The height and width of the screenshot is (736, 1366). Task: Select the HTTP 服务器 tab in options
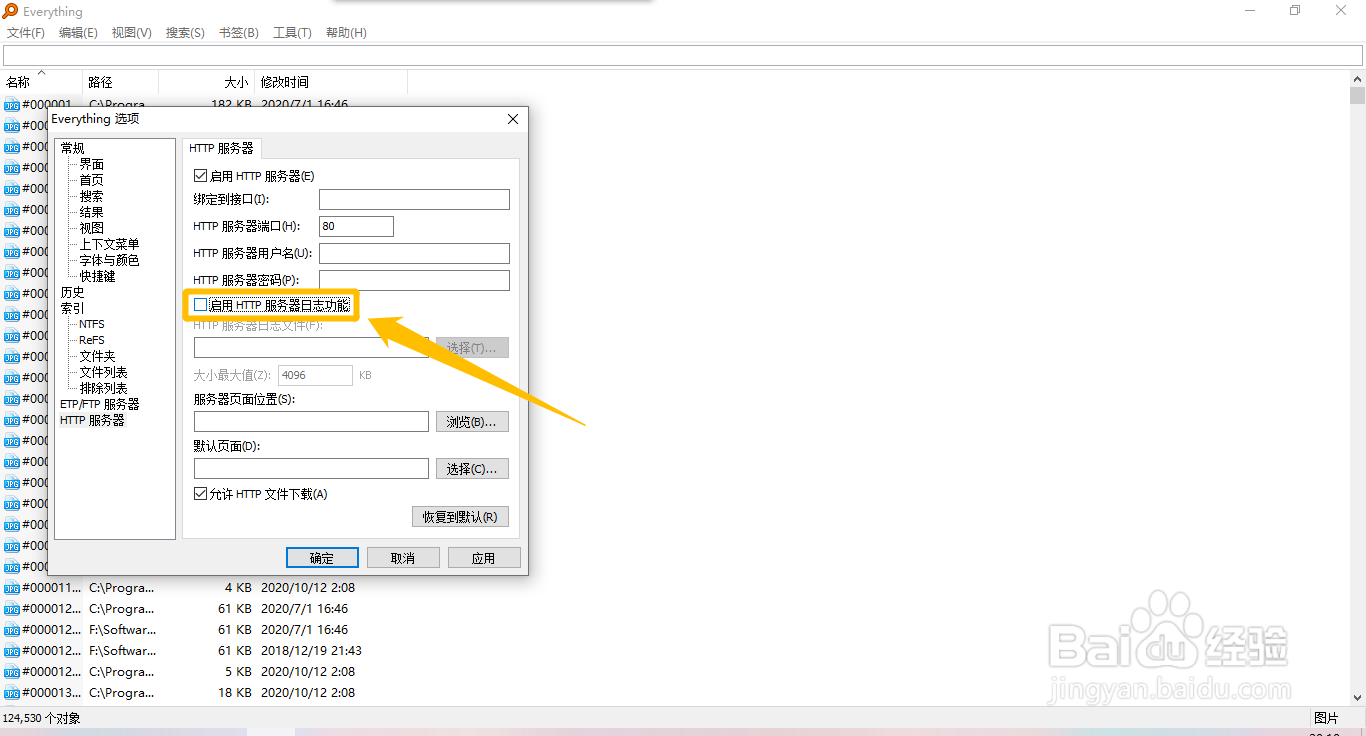221,148
